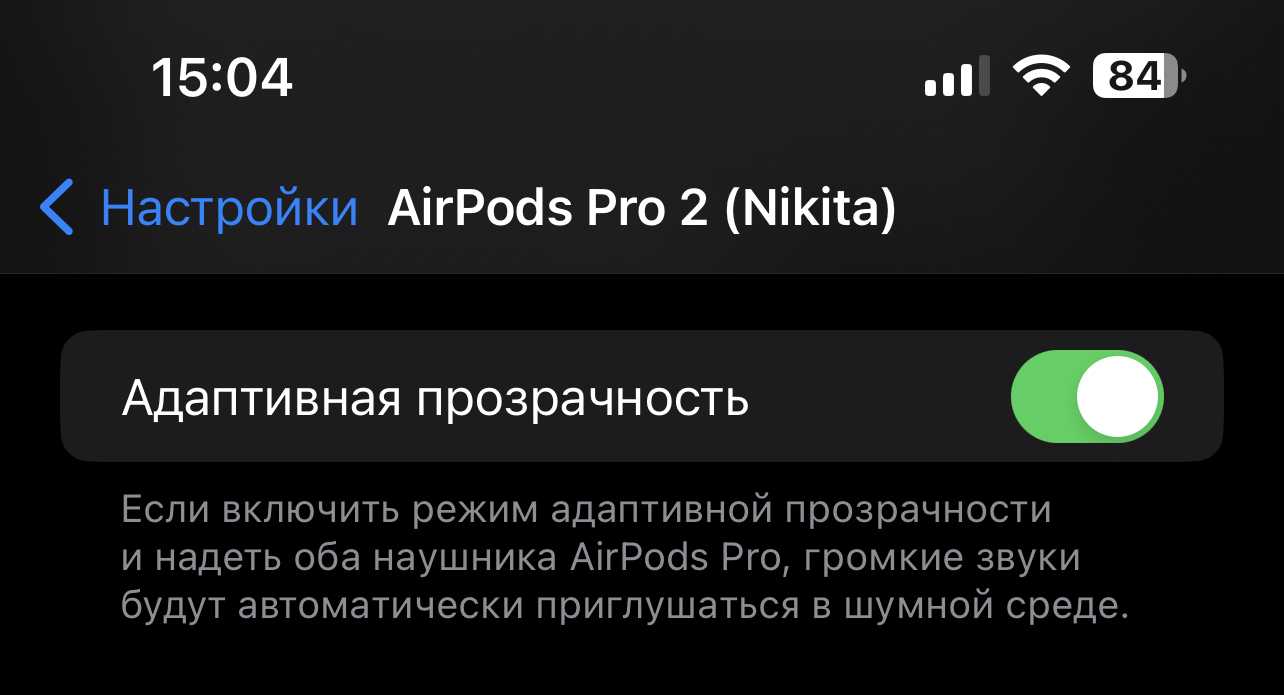Tap the Адаптивная прозрачность label text
Image resolution: width=1284 pixels, height=695 pixels.
[x=435, y=398]
